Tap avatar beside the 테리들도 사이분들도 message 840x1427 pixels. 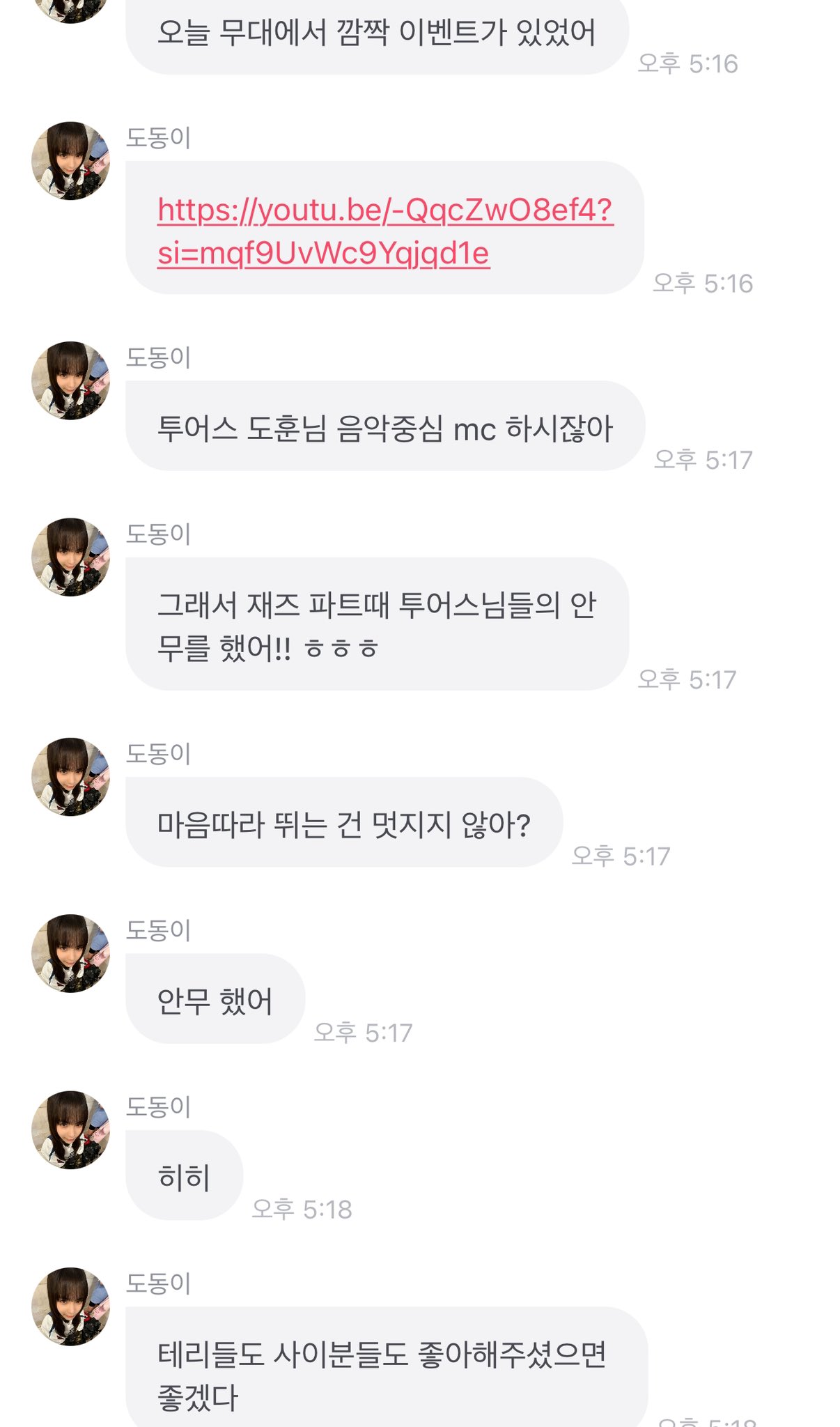[71, 1306]
